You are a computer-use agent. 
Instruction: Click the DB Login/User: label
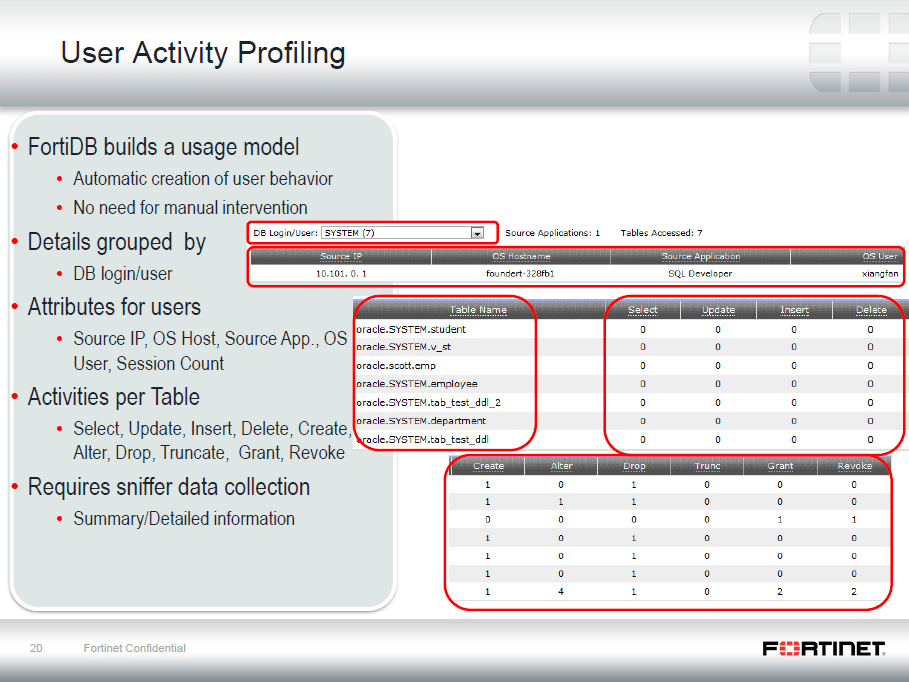pos(286,233)
